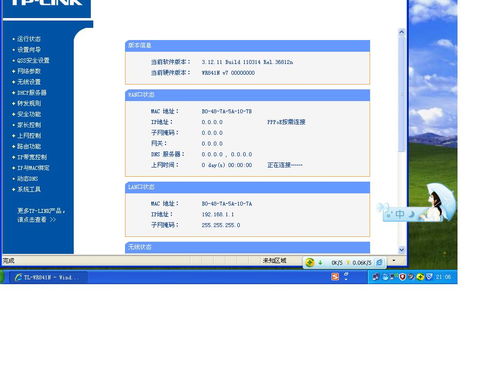Expand 转发规则 in the sidebar menu
The height and width of the screenshot is (375, 500).
click(x=29, y=103)
